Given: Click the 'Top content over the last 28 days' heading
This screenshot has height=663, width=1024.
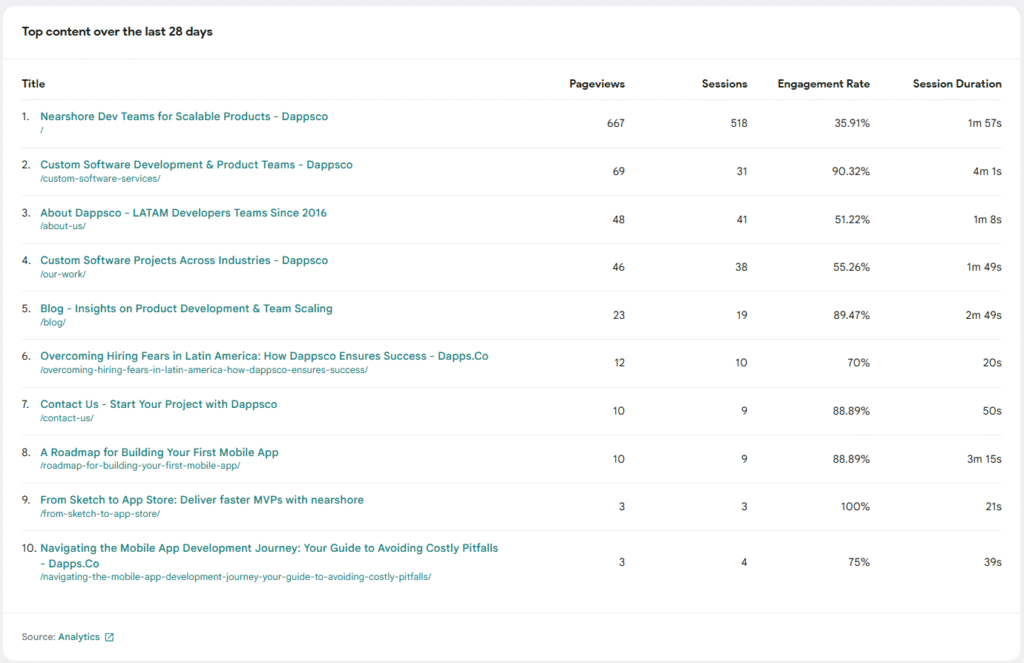Looking at the screenshot, I should (117, 32).
